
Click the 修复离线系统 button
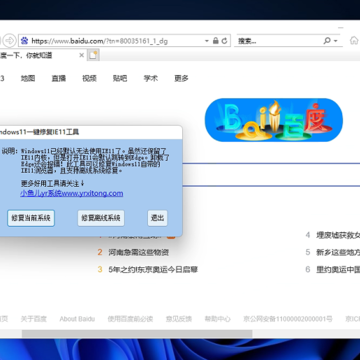pos(101,218)
